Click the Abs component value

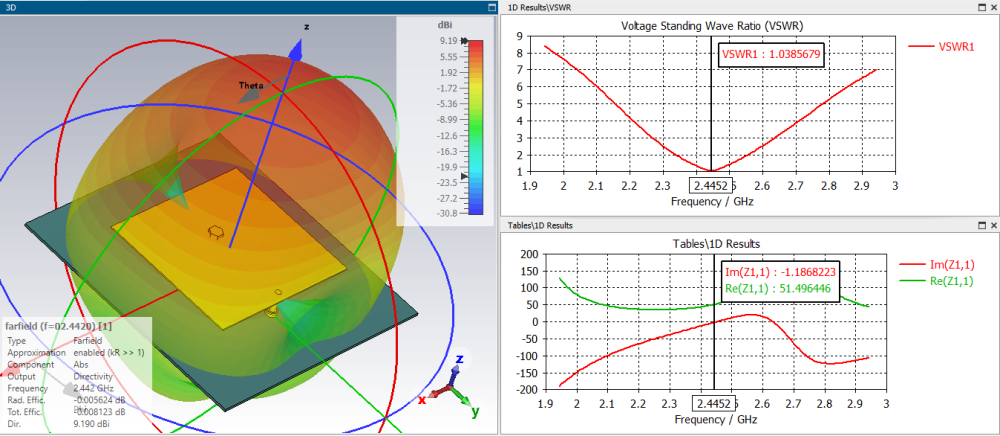[80, 364]
